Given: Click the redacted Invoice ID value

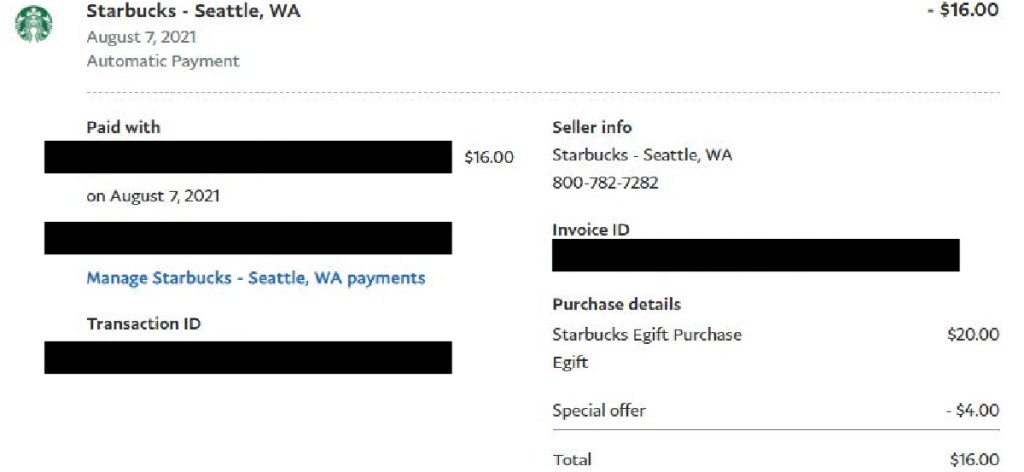Looking at the screenshot, I should pos(755,255).
